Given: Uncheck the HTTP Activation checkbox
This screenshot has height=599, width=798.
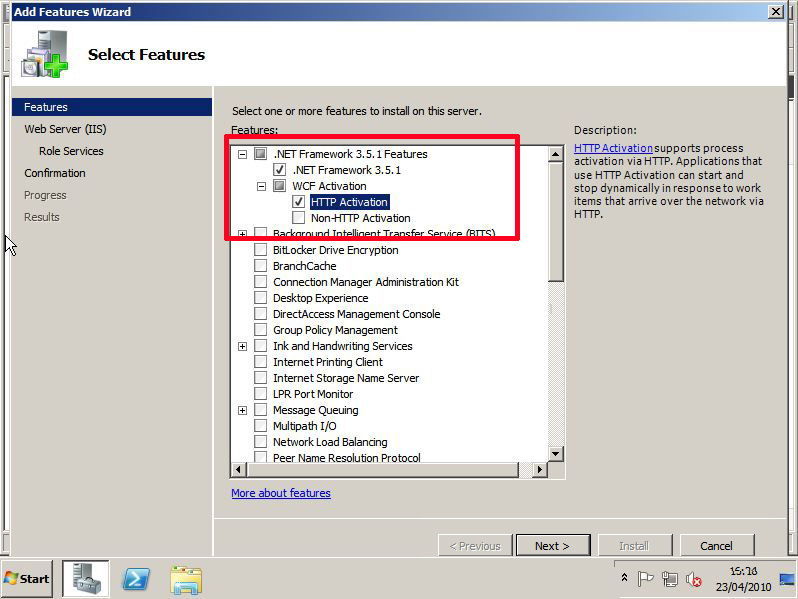Looking at the screenshot, I should click(x=299, y=202).
